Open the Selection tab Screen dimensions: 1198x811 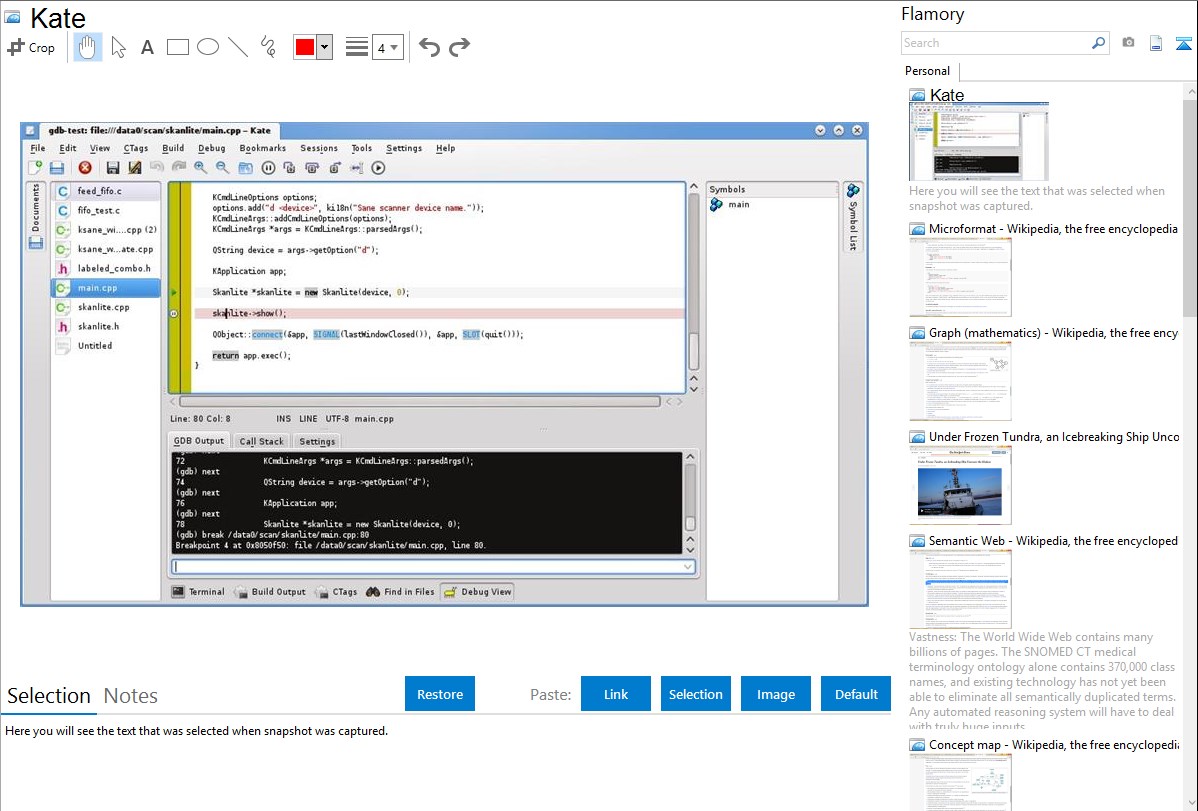point(49,696)
